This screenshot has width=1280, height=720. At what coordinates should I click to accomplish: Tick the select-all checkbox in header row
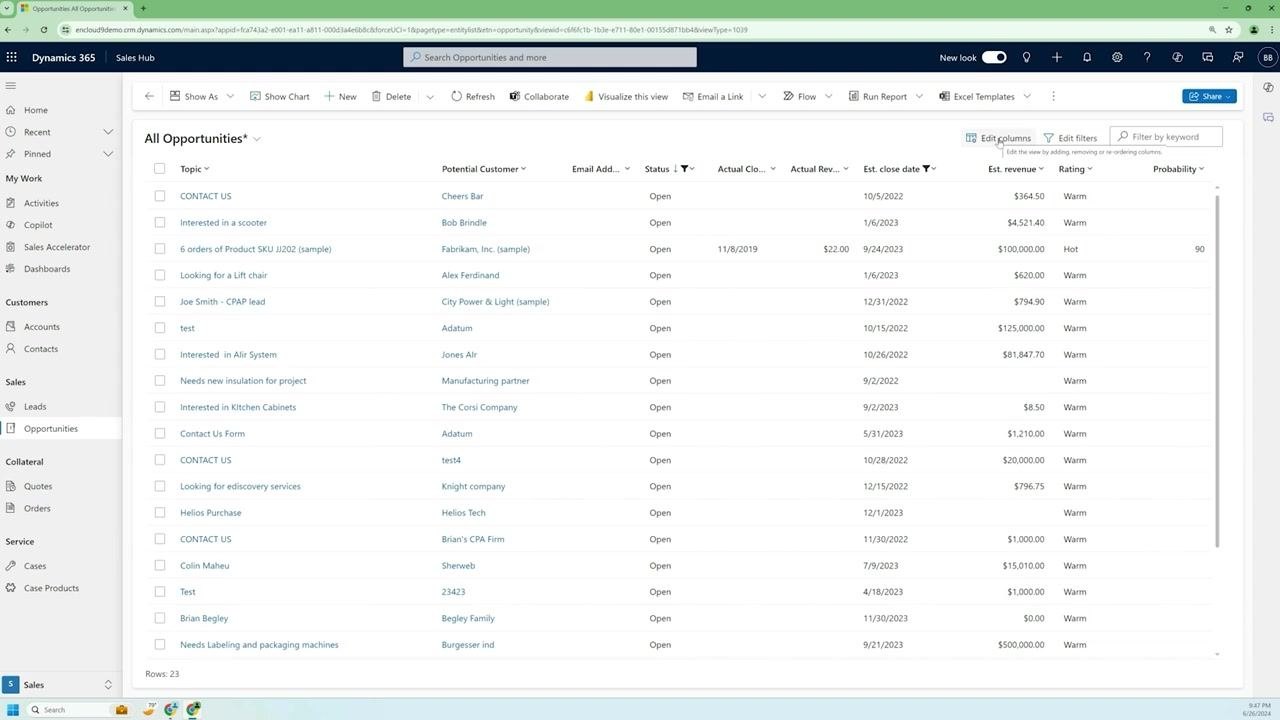point(160,169)
